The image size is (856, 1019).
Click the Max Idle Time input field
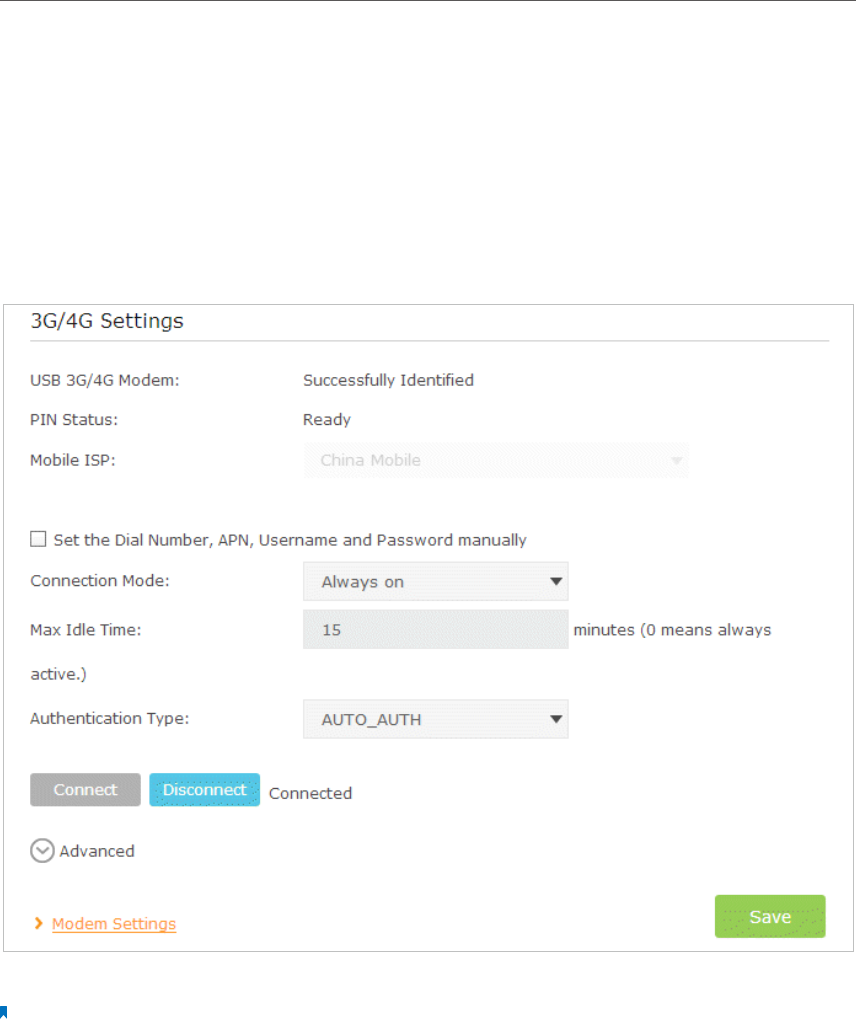click(x=435, y=631)
